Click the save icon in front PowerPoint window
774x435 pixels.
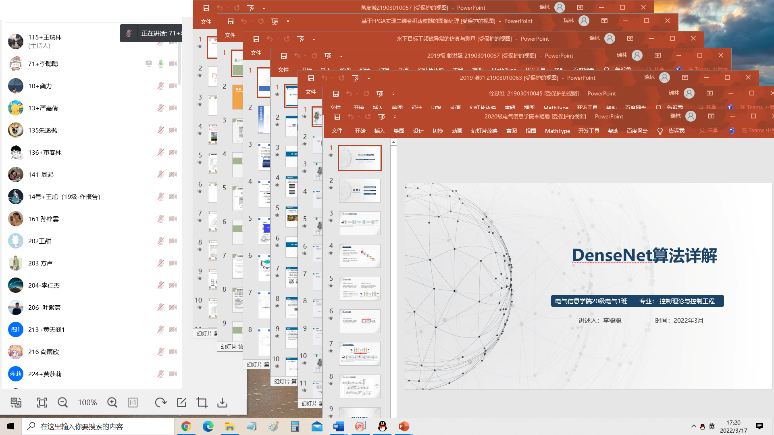pos(337,117)
